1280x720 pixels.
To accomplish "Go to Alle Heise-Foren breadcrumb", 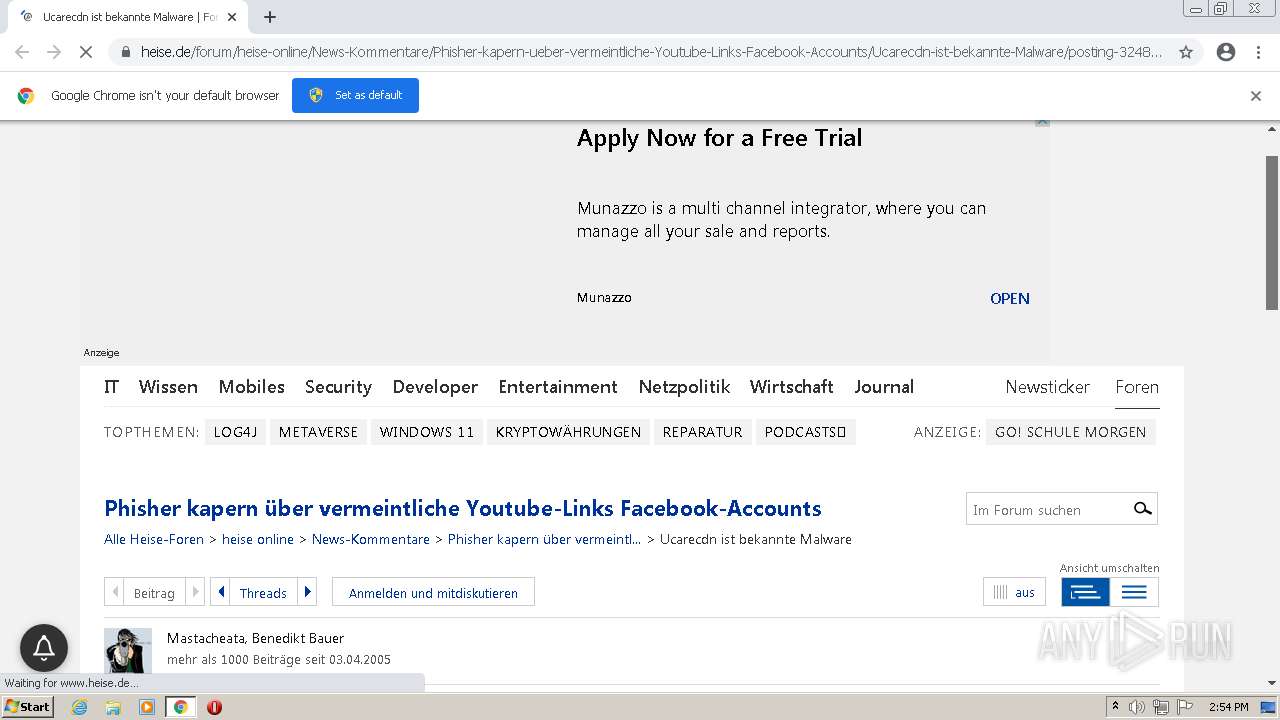I will click(x=154, y=539).
